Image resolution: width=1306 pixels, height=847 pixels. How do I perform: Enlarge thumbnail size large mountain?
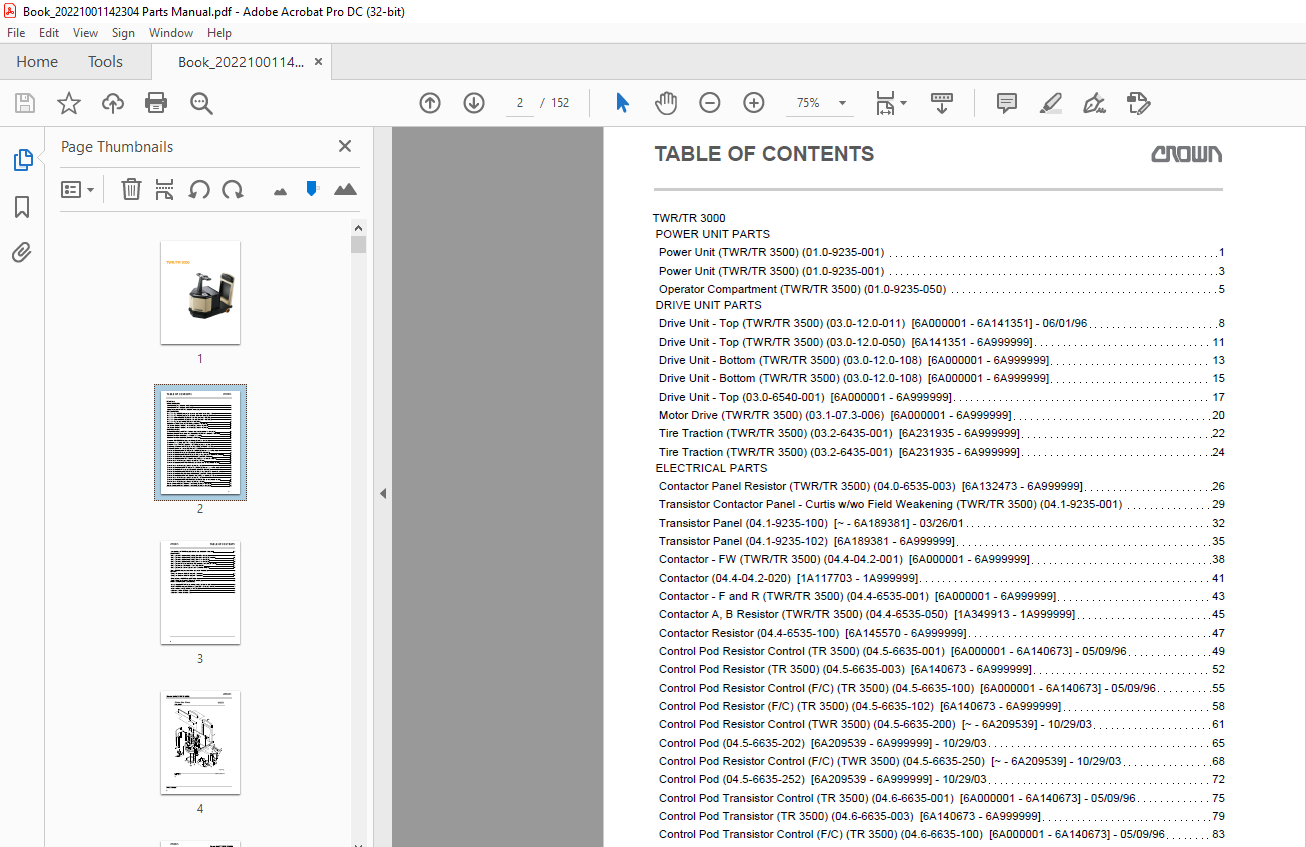[345, 189]
